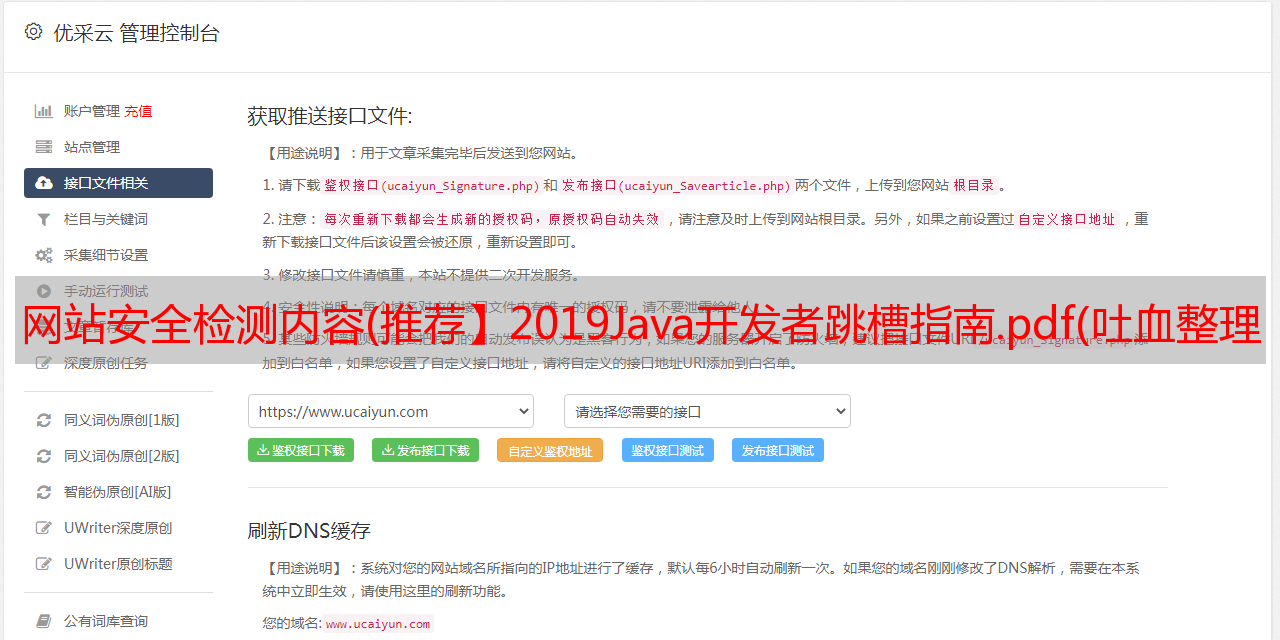Click the blue 鉴权接口测试 button
The height and width of the screenshot is (640, 1280).
(x=668, y=450)
